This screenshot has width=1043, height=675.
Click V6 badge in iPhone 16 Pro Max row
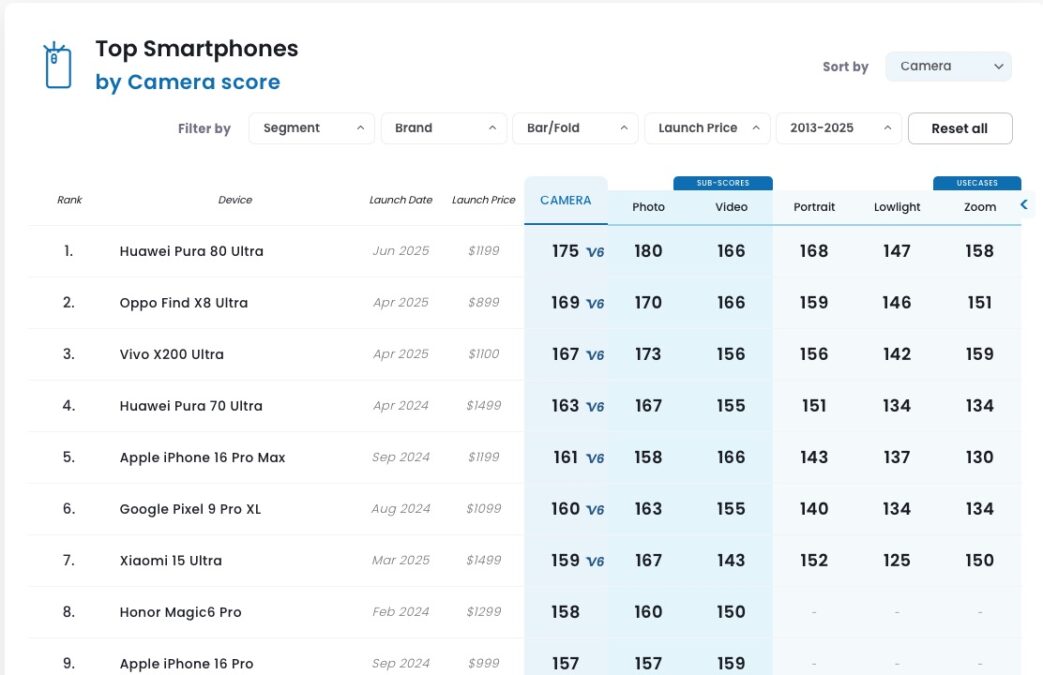click(595, 458)
